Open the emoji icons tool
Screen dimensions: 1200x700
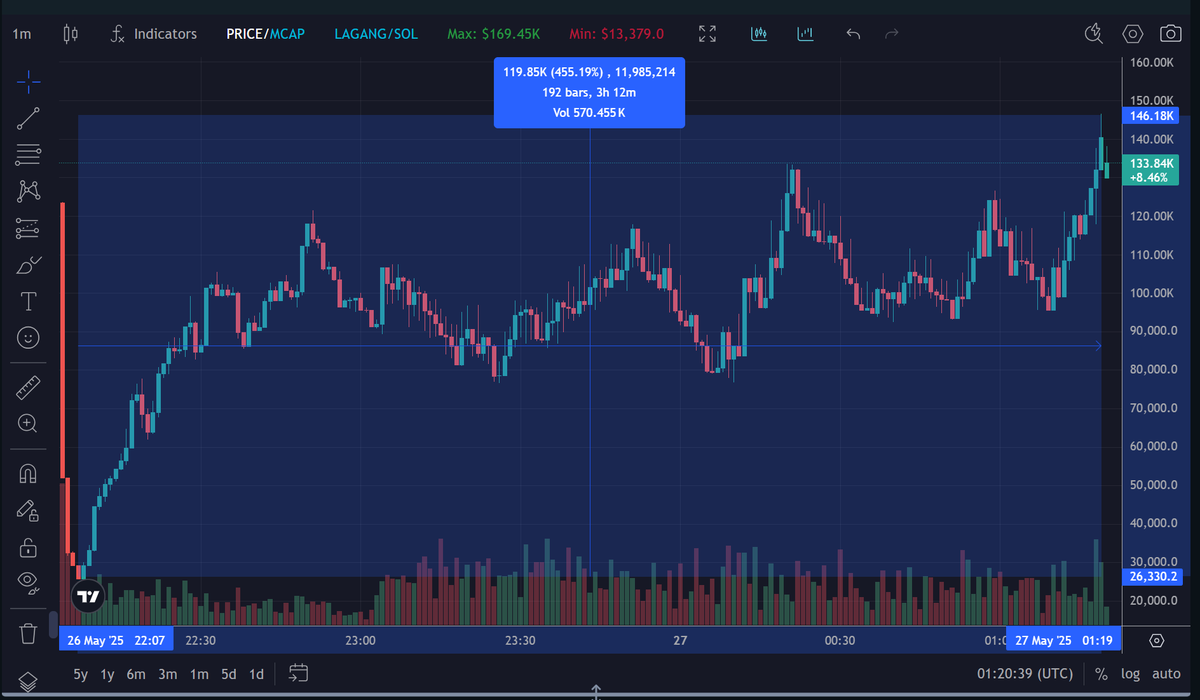click(x=28, y=338)
